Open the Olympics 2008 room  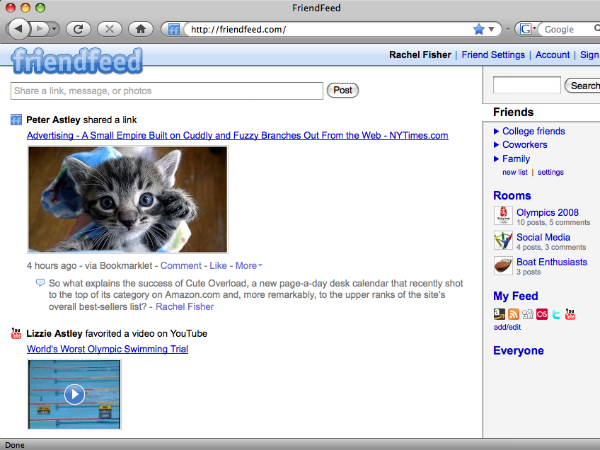tap(547, 212)
